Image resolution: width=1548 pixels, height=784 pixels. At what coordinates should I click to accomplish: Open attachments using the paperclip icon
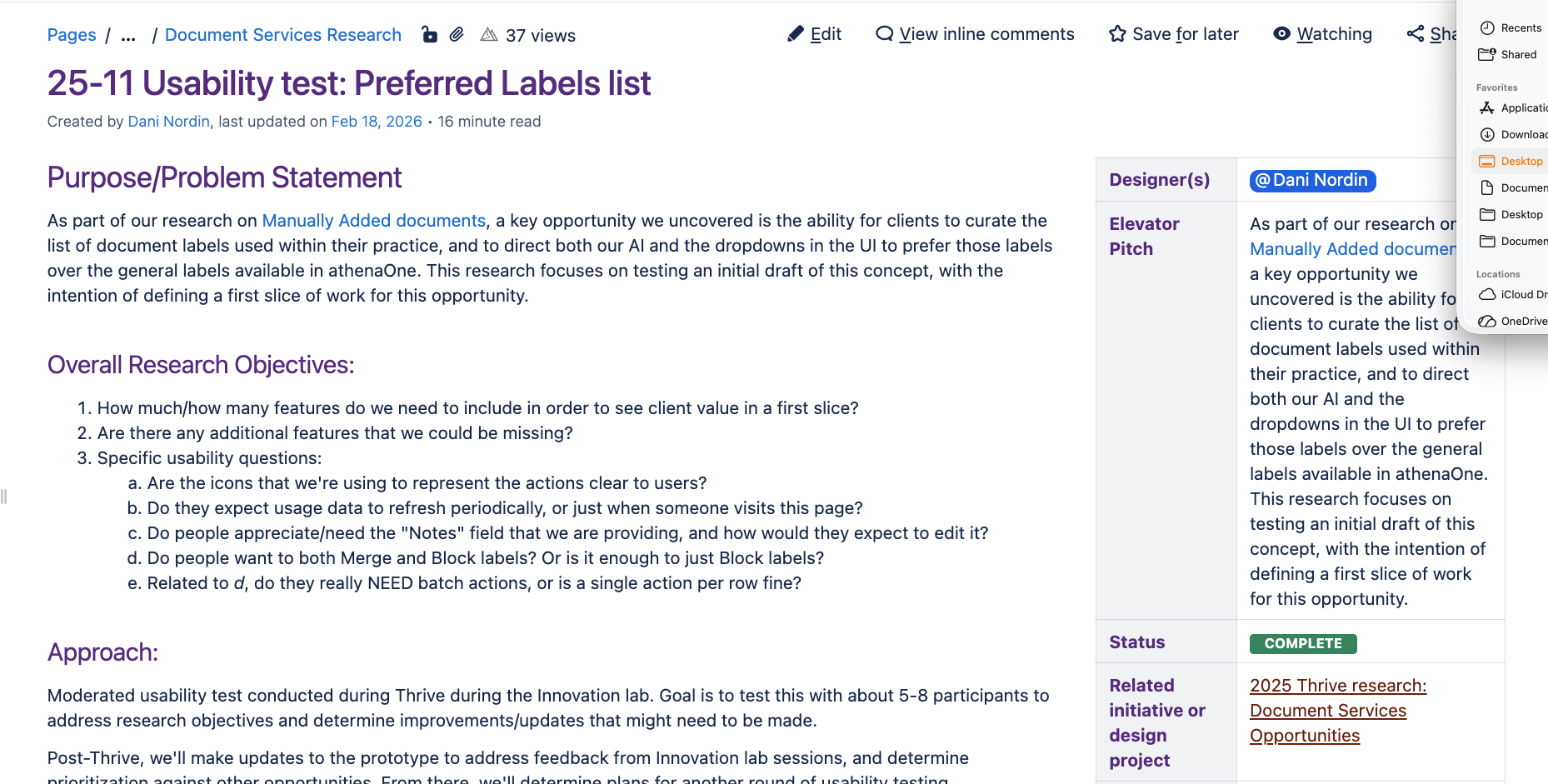[x=457, y=35]
